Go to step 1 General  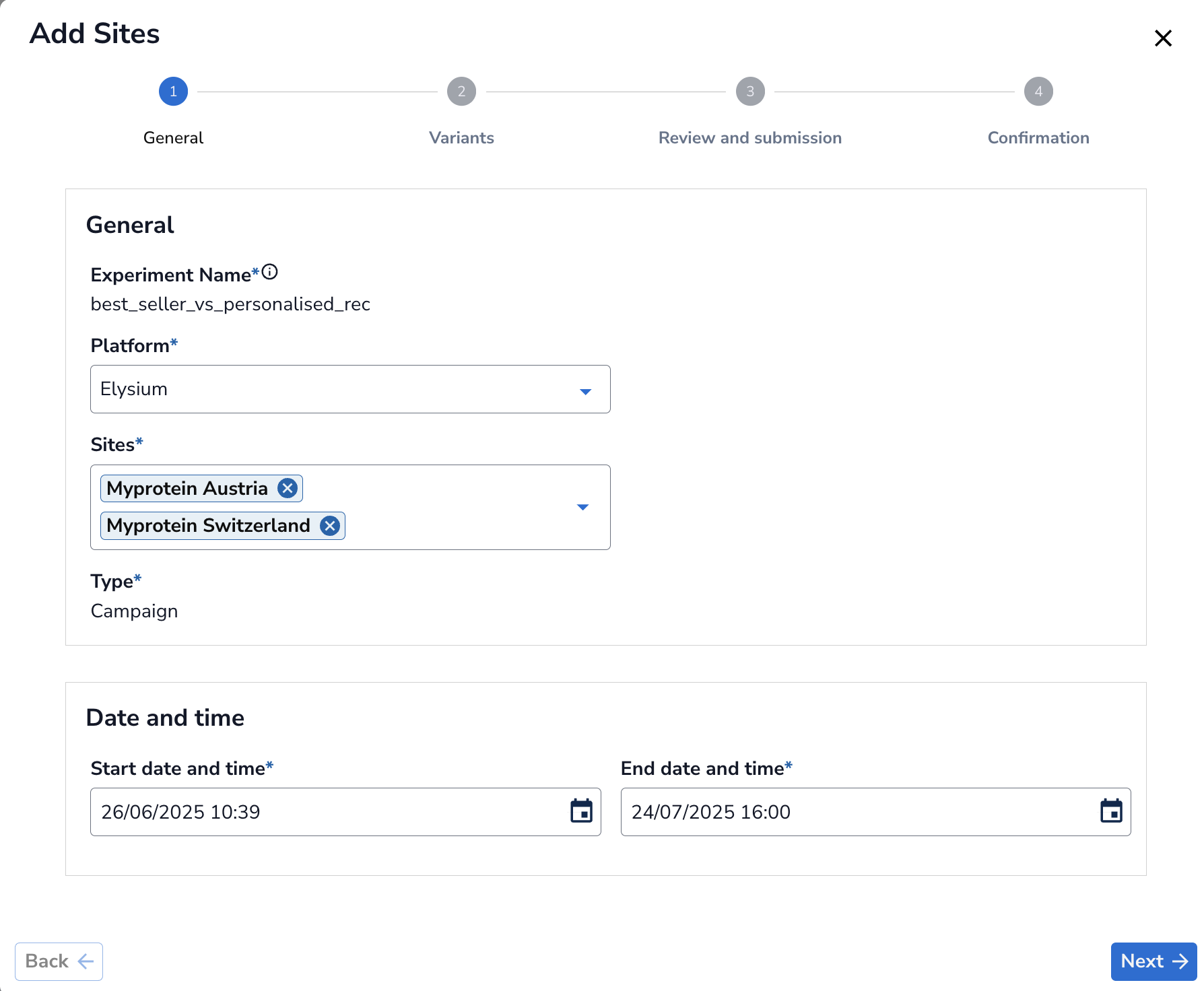[173, 92]
